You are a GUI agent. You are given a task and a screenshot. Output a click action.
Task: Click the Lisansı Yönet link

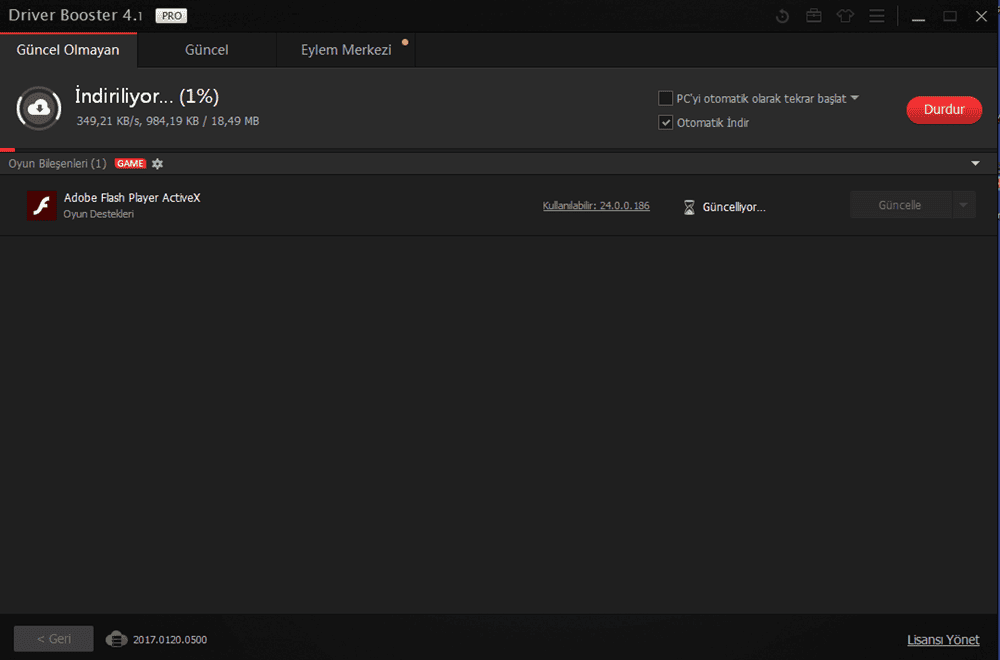(943, 640)
